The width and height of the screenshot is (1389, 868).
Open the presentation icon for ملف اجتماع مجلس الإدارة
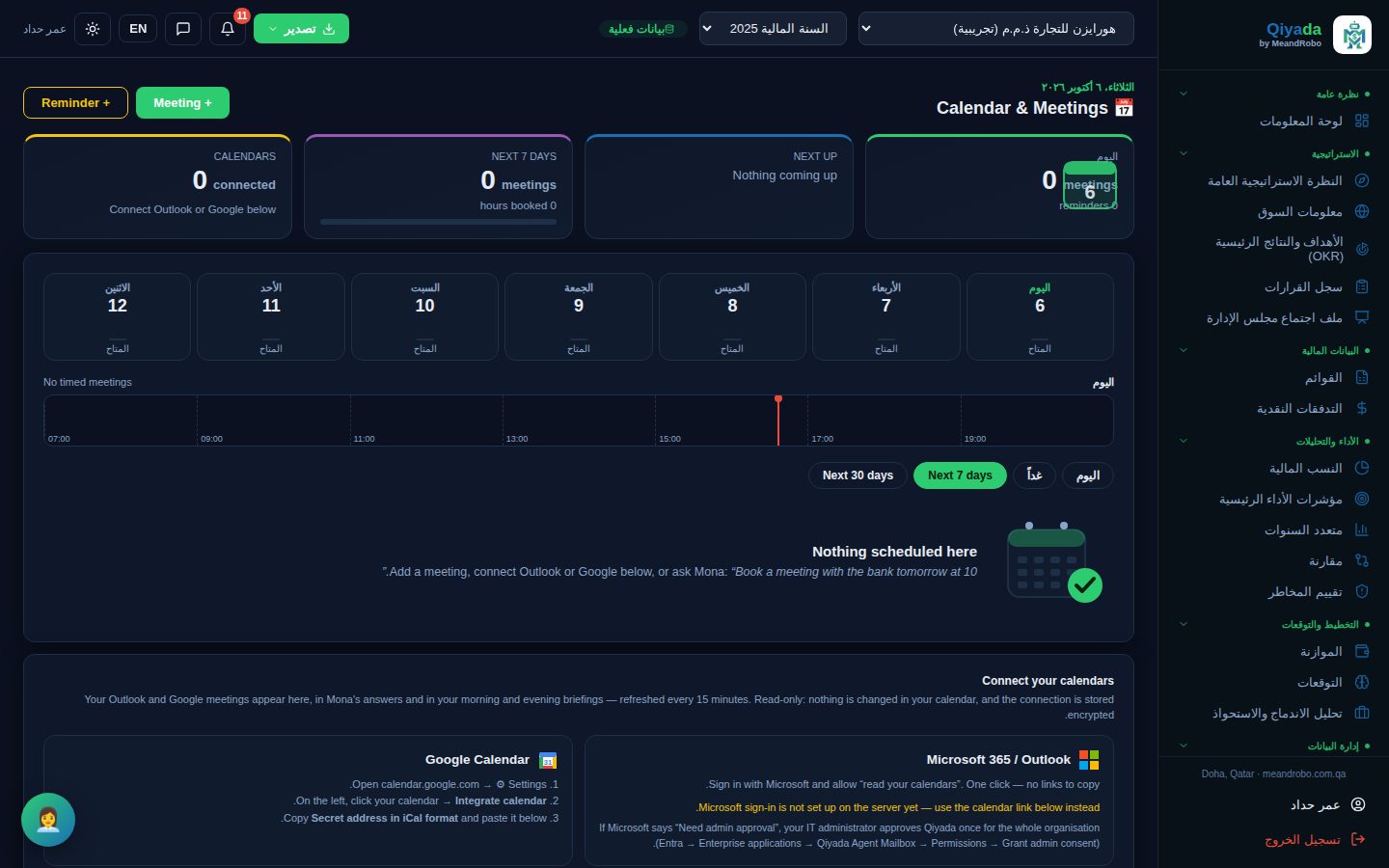1362,317
